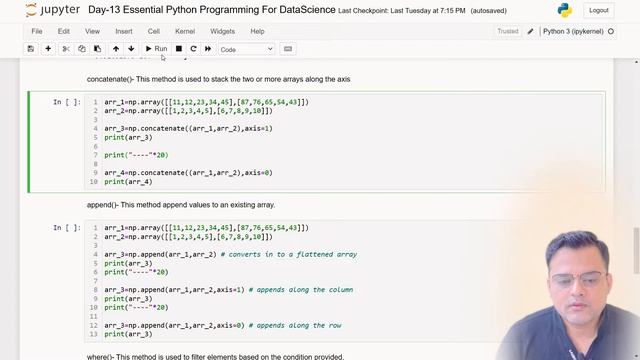Click the where() description text
The image size is (640, 360).
pos(215,356)
